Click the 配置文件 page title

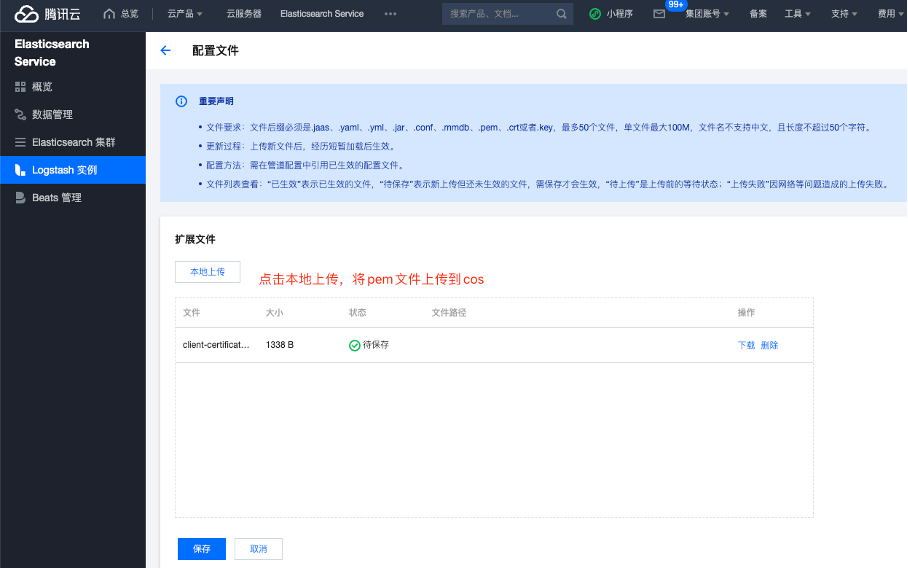[x=215, y=50]
